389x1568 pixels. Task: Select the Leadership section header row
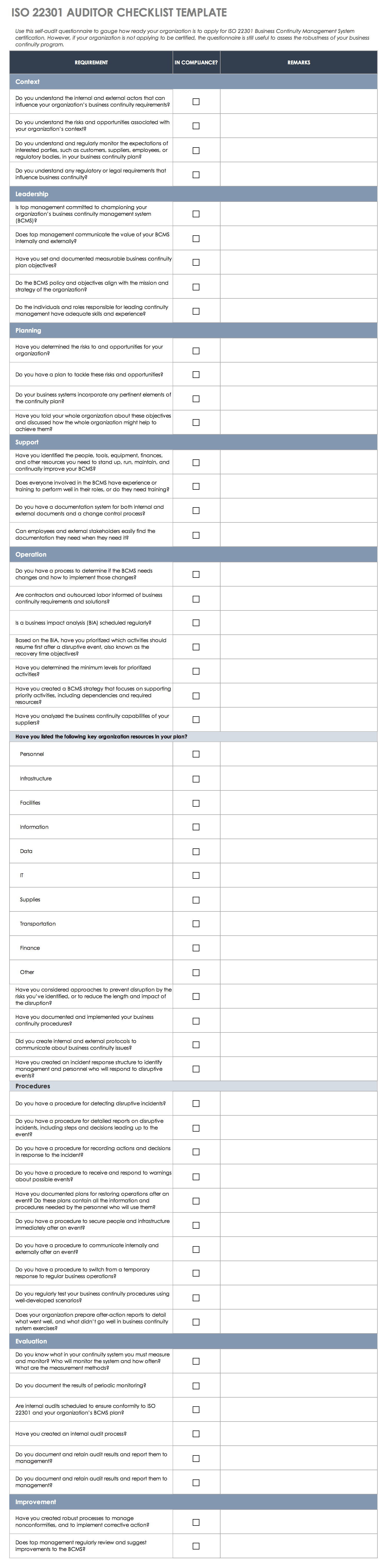click(x=193, y=194)
